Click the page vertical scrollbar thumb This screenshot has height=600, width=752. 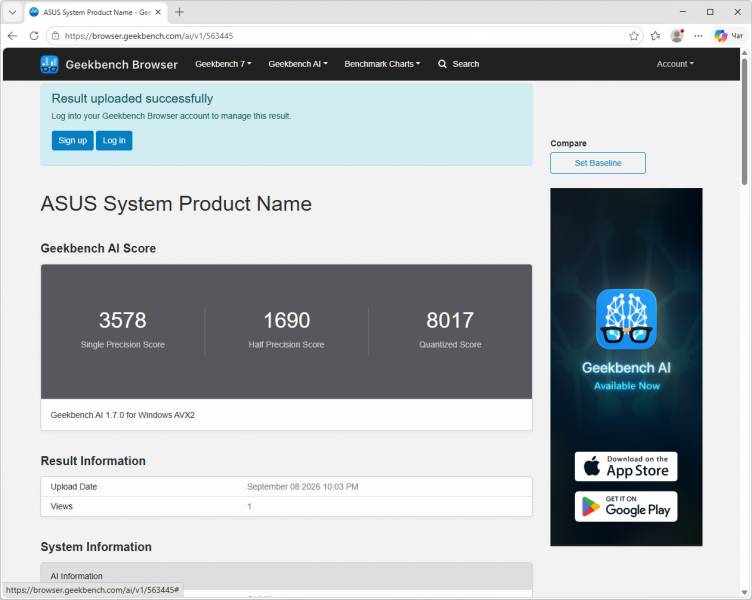744,121
